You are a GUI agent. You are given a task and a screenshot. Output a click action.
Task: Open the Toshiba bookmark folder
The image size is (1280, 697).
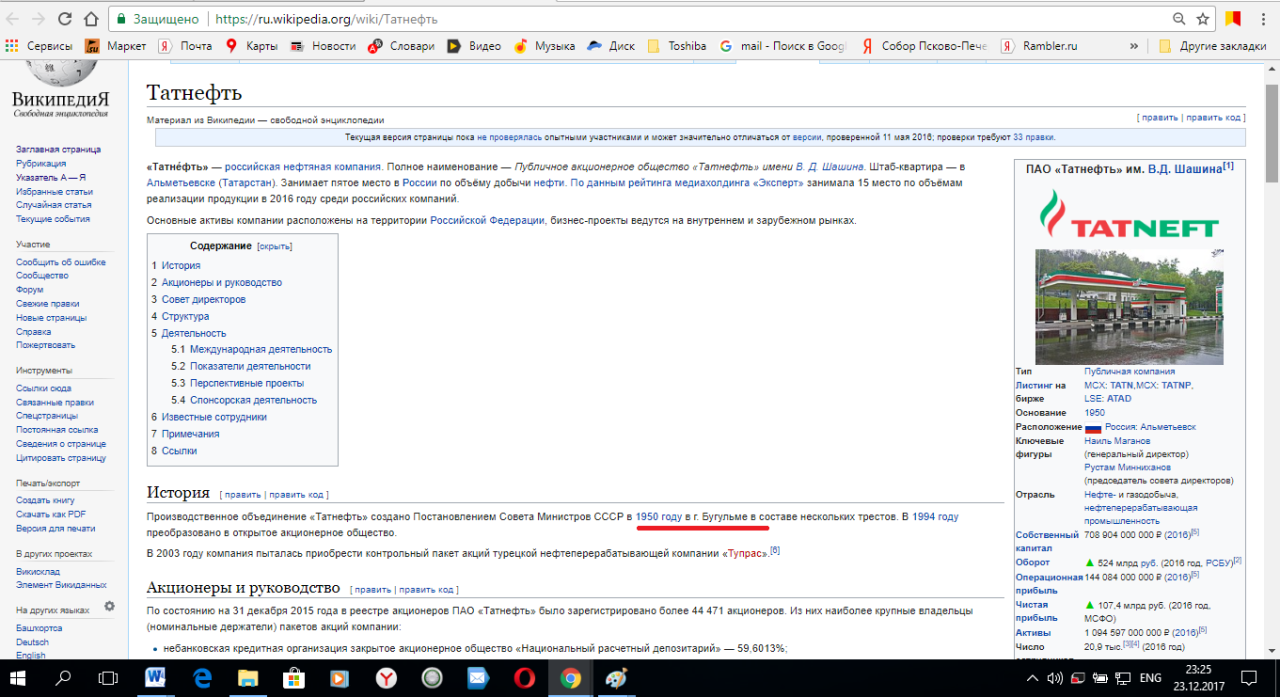(677, 46)
